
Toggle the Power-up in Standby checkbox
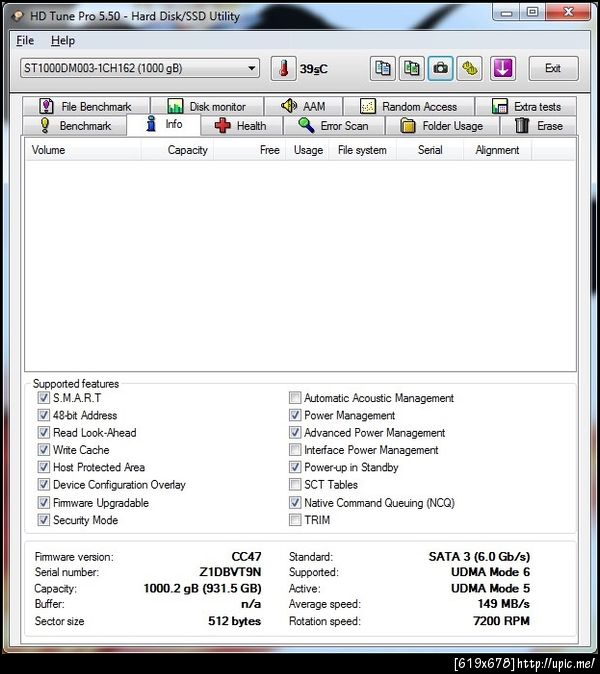(295, 467)
